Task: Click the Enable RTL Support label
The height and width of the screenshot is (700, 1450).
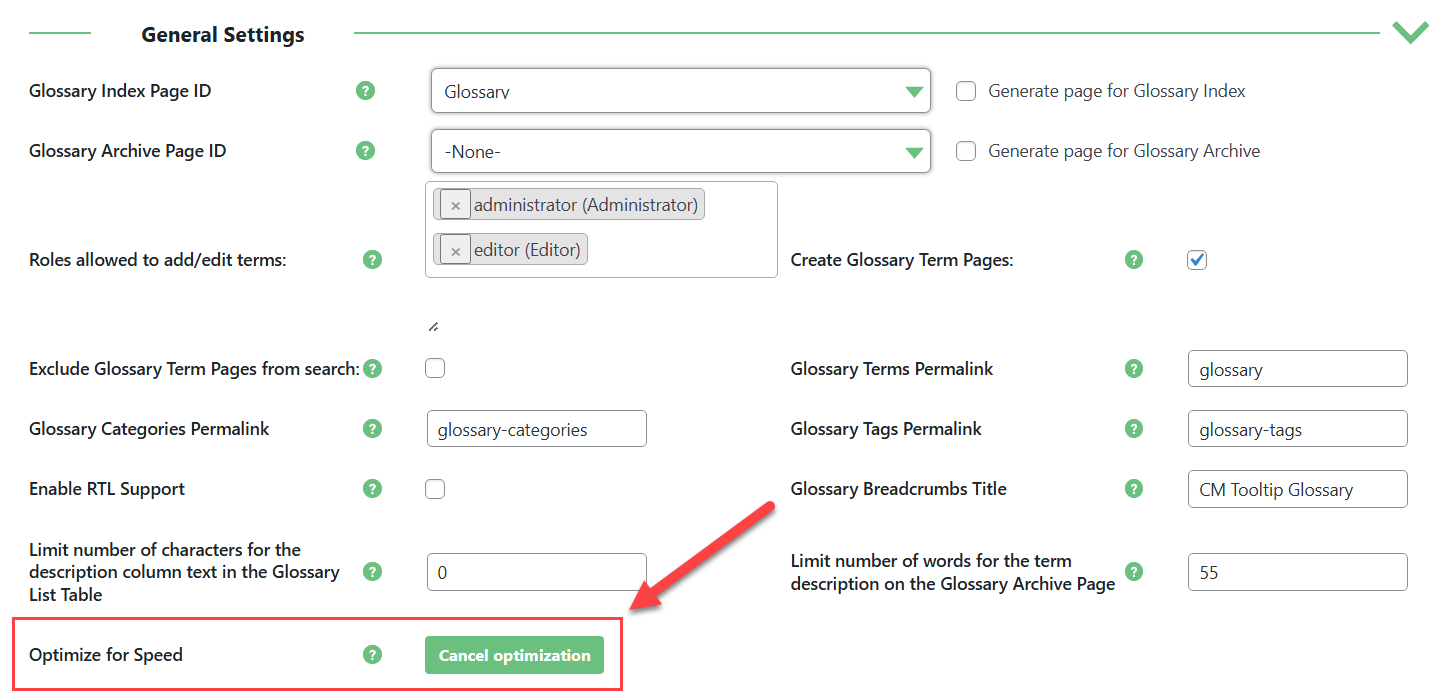Action: (107, 489)
